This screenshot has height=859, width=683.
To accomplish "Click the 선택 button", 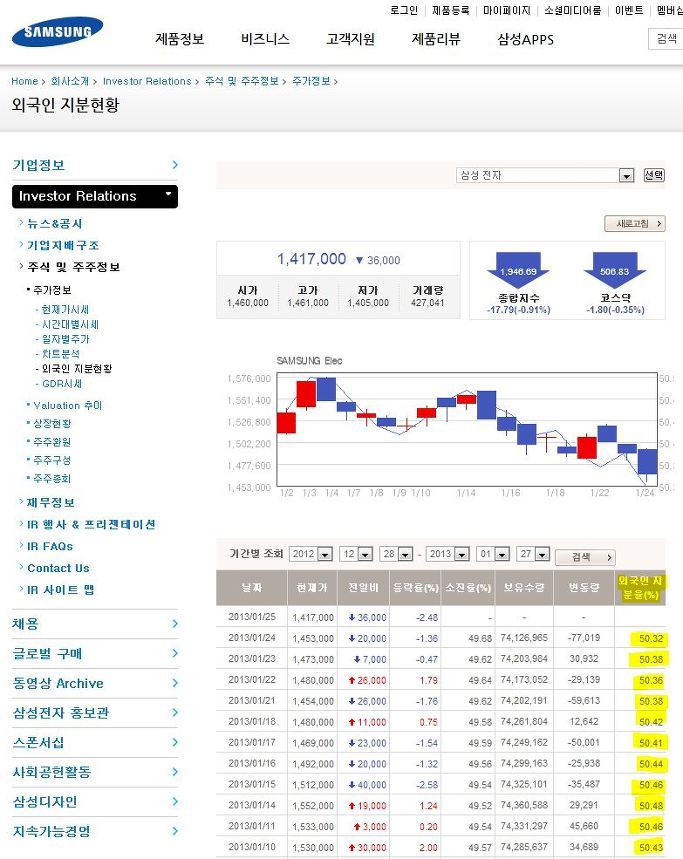I will (x=653, y=175).
